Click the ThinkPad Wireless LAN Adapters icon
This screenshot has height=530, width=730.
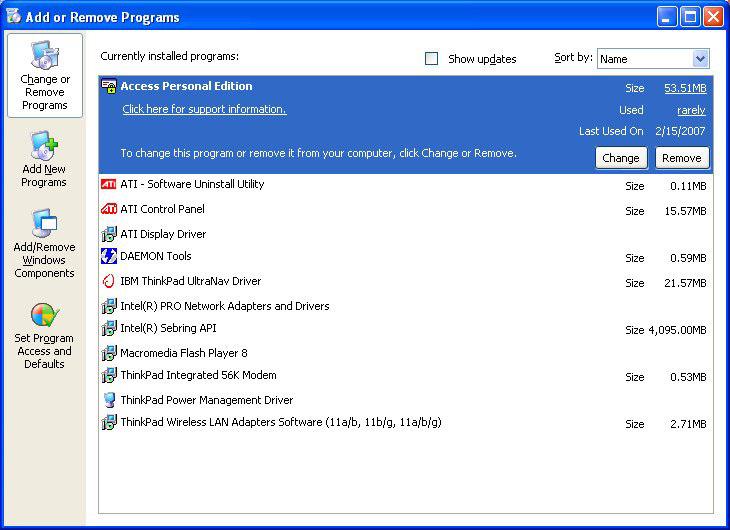(x=109, y=422)
